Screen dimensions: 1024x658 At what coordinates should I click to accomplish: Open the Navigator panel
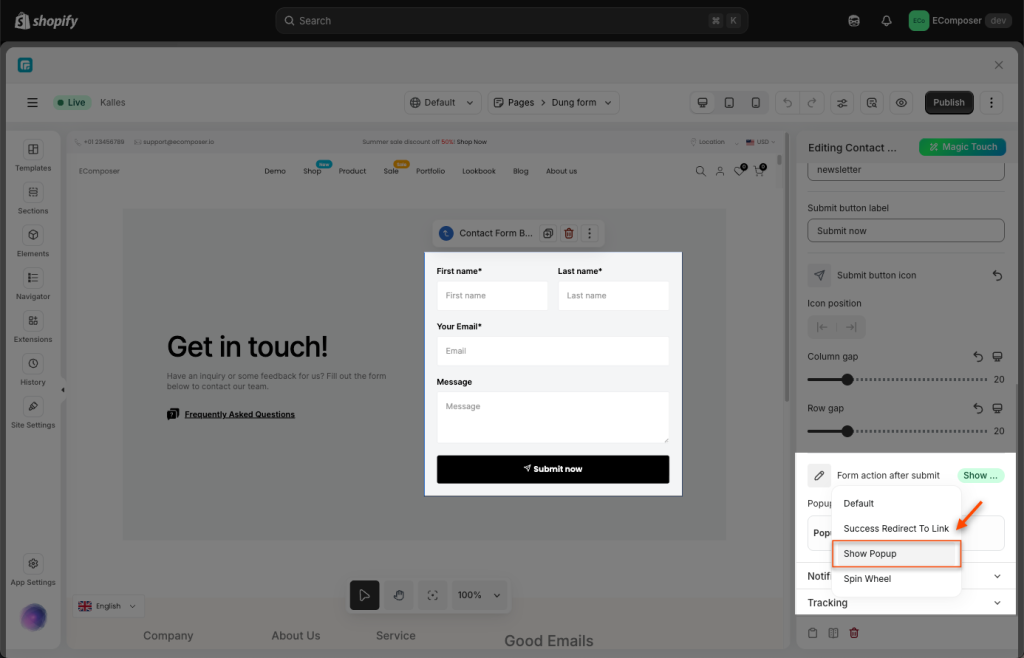(x=33, y=283)
